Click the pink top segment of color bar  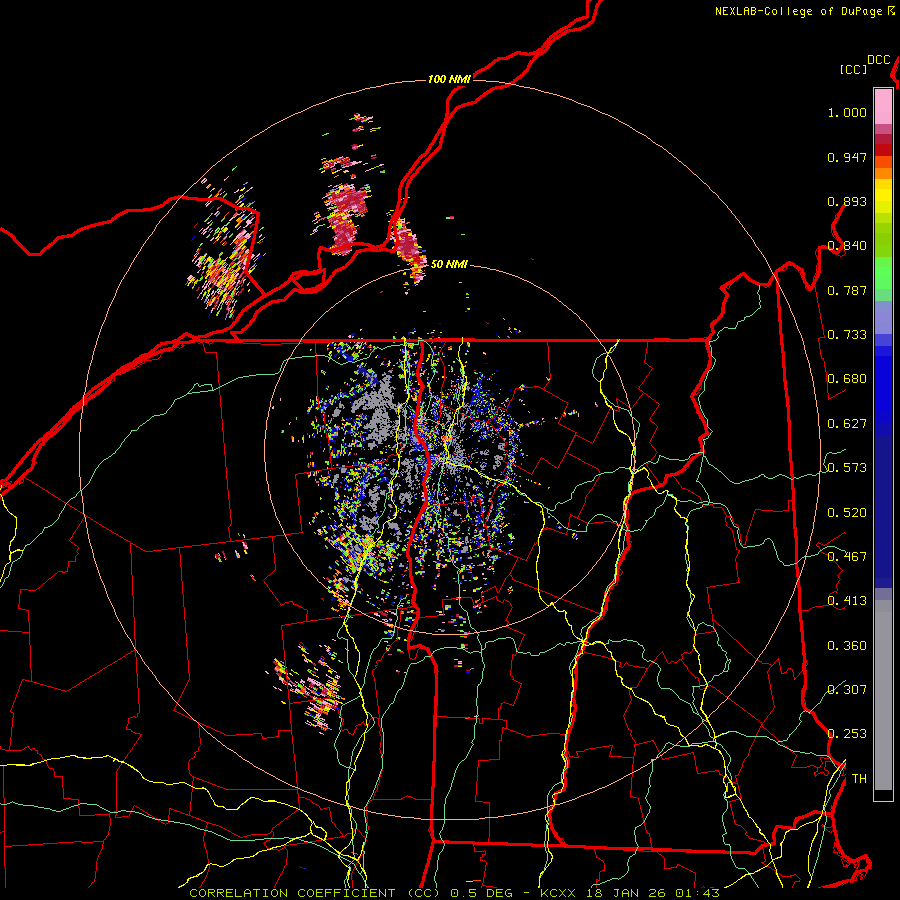tap(883, 106)
